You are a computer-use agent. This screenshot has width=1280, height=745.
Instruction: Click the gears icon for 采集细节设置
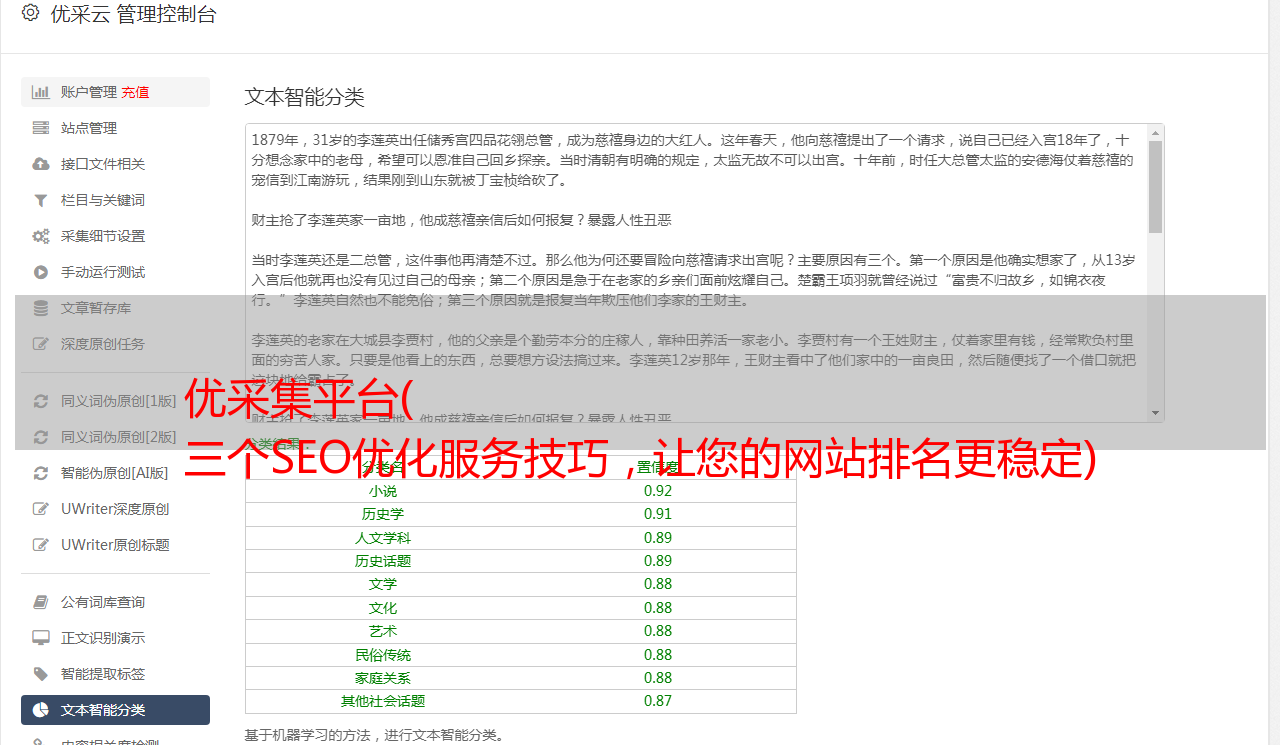coord(41,236)
